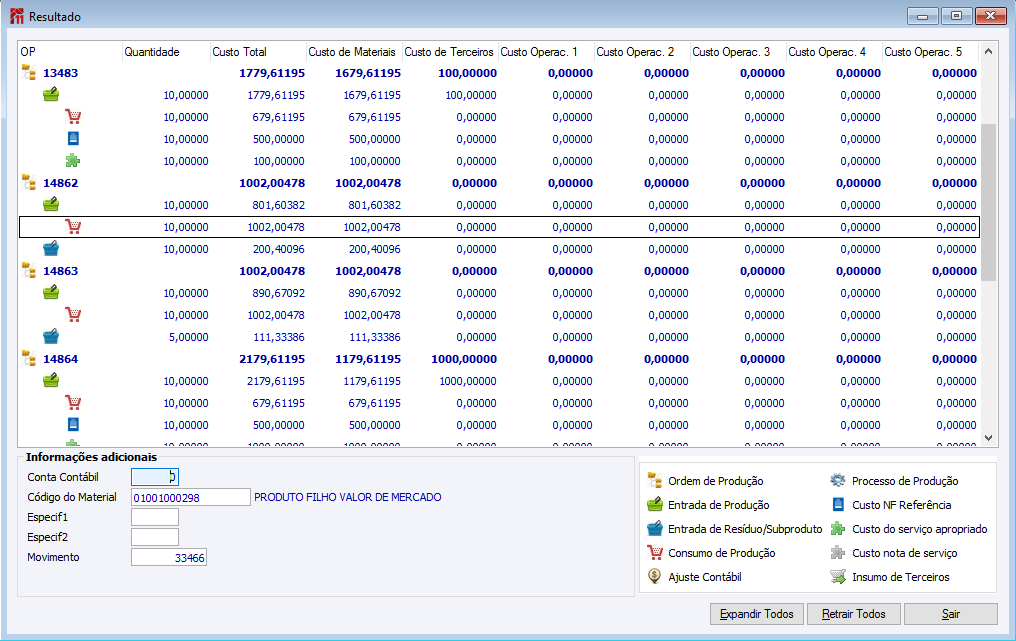Image resolution: width=1016 pixels, height=641 pixels.
Task: Click the Custo de Materiais column header
Action: (352, 52)
